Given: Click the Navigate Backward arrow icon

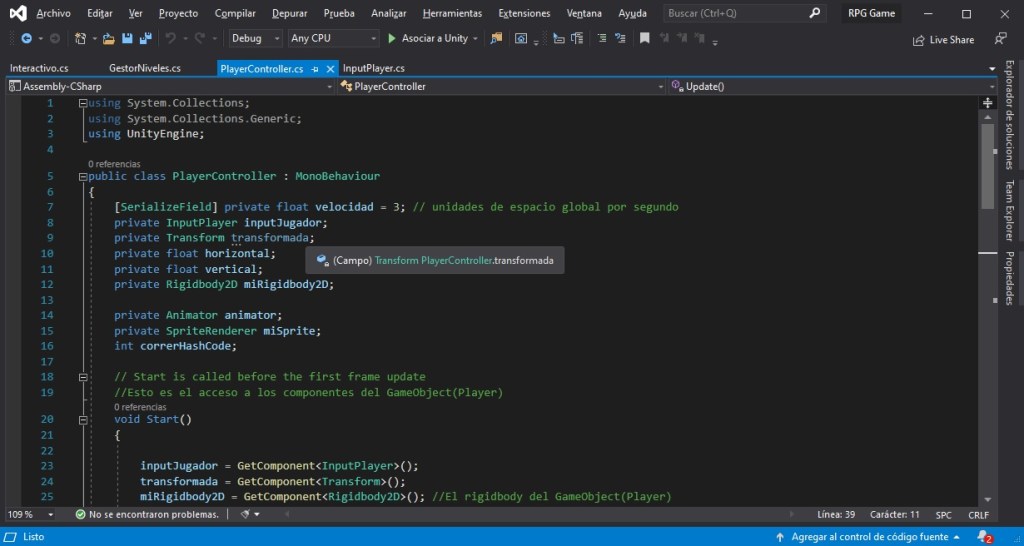Looking at the screenshot, I should pyautogui.click(x=26, y=39).
